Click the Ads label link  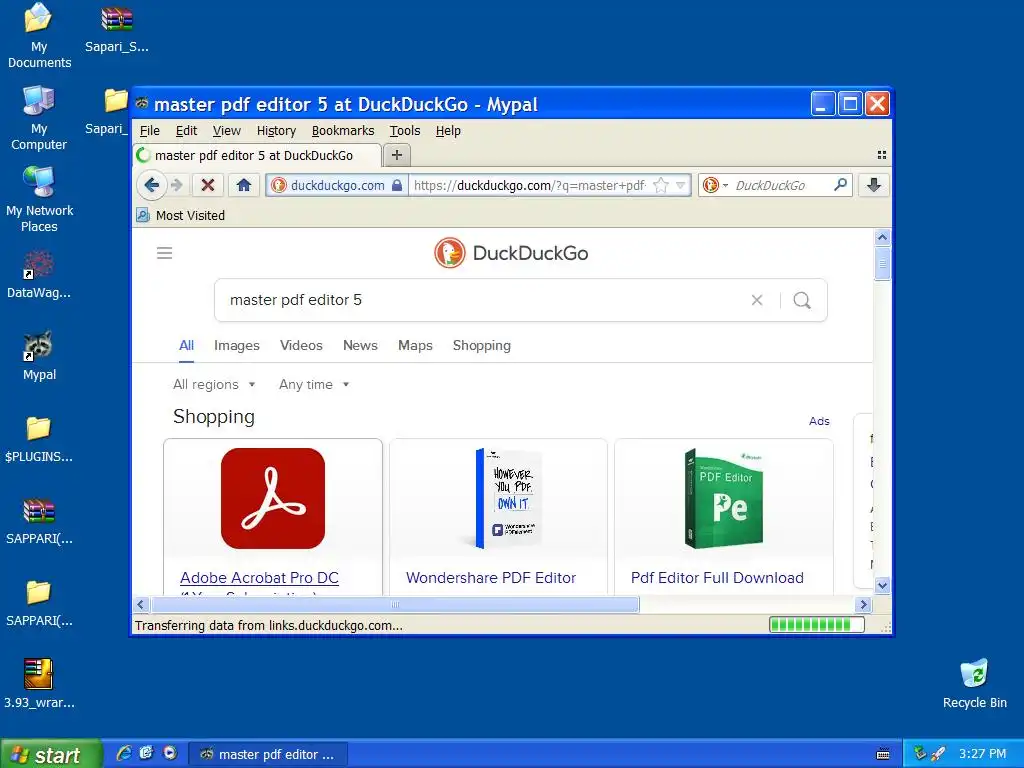819,421
